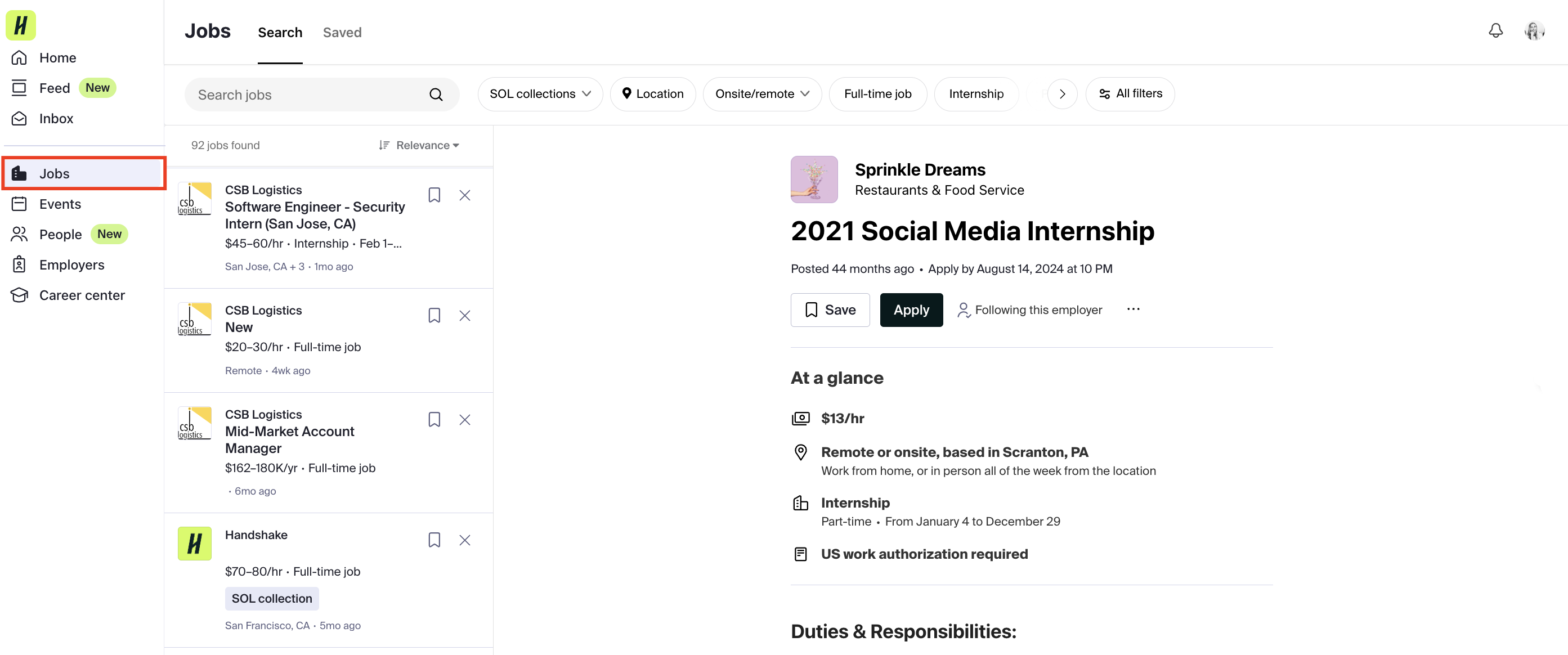Expand the Onsite/remote dropdown
The height and width of the screenshot is (655, 1568).
coord(762,94)
